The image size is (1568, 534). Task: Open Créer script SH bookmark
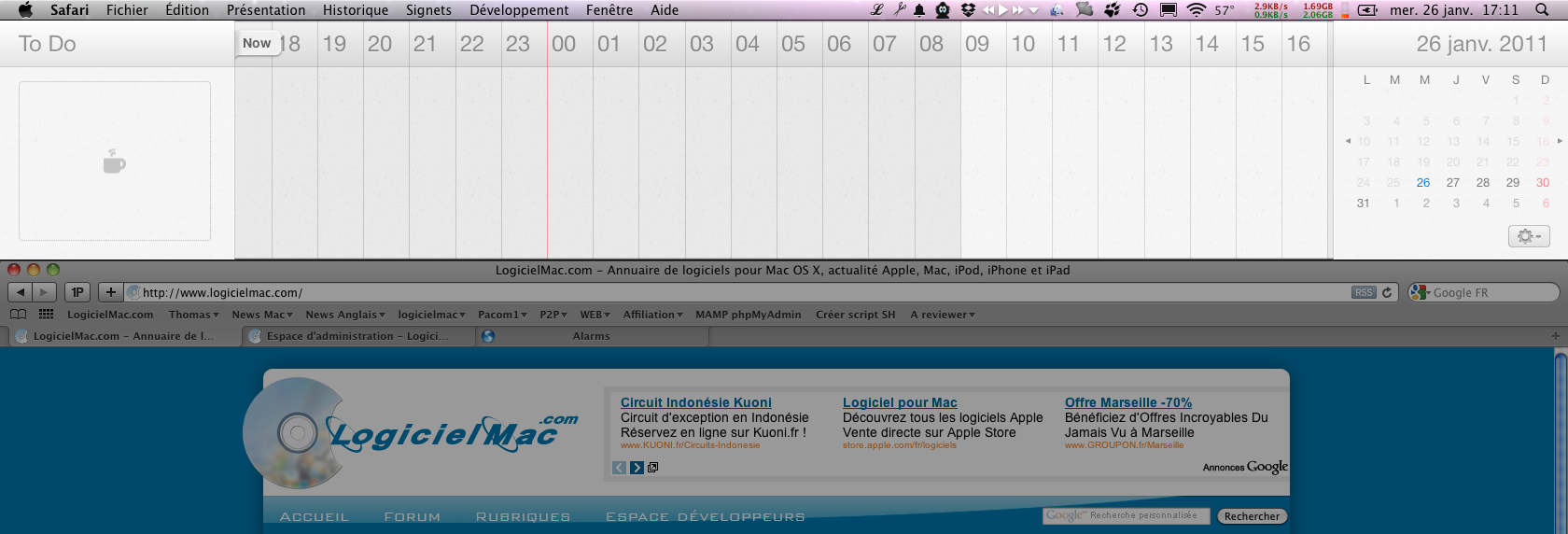click(855, 315)
